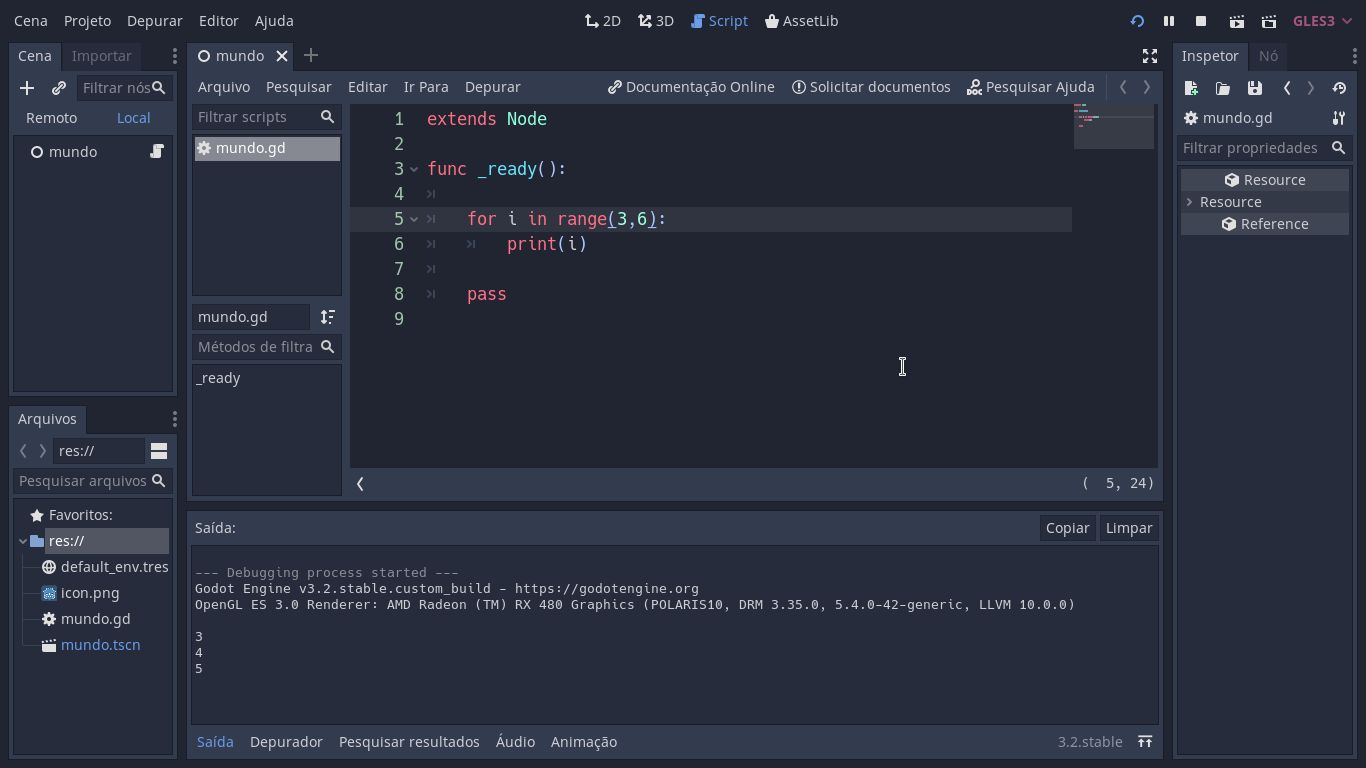This screenshot has width=1366, height=768.
Task: Select mundo.tscn in file system
Action: pos(100,645)
